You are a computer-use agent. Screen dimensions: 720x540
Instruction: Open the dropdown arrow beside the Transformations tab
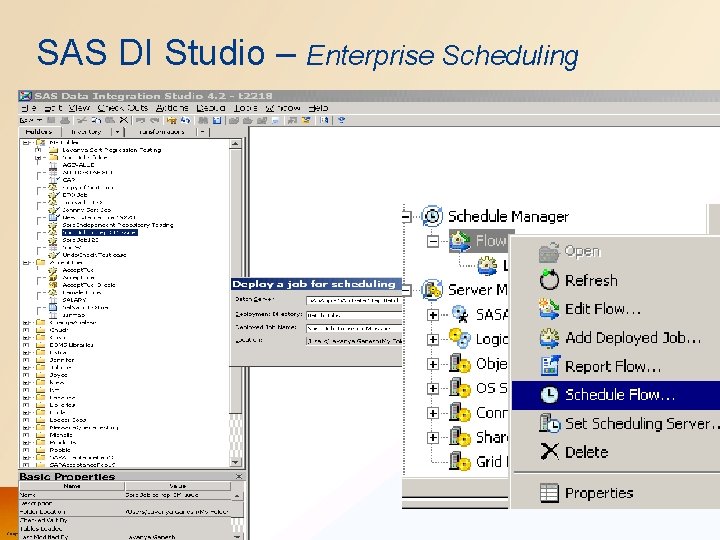point(202,132)
